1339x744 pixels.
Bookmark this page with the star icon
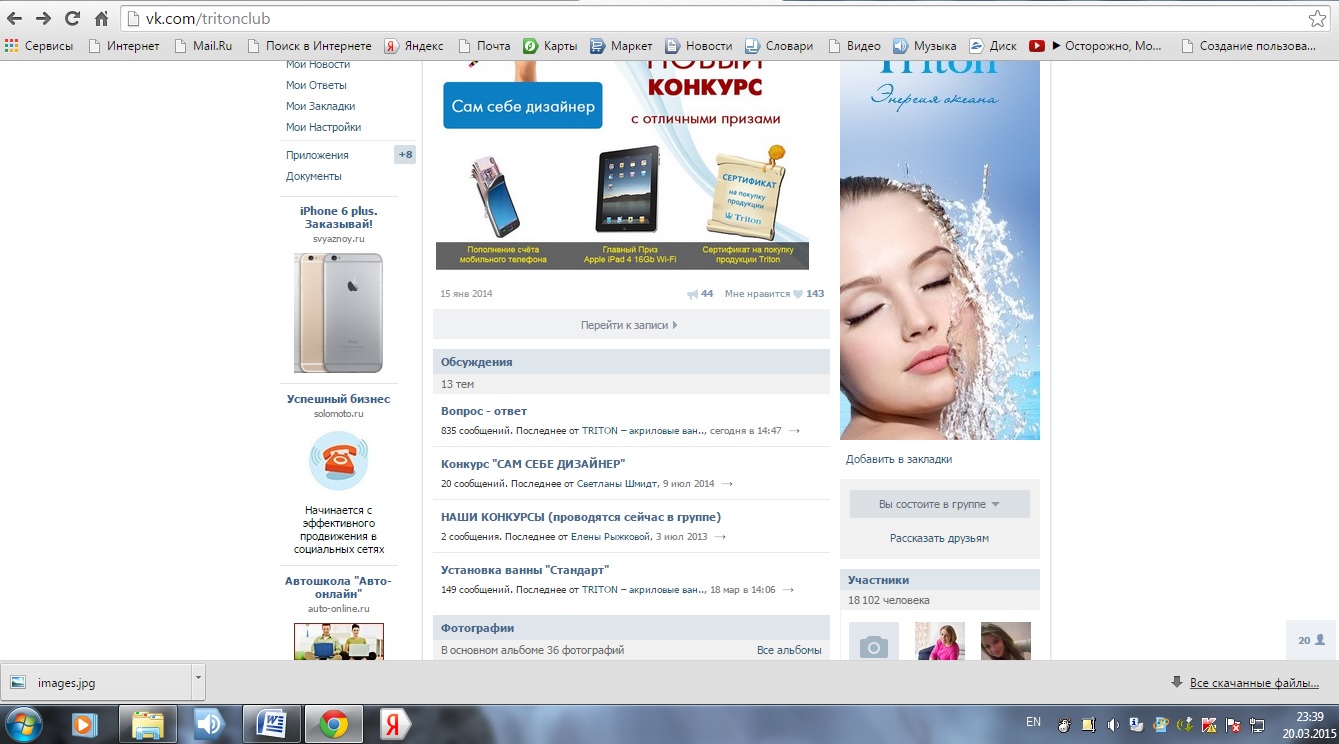click(1318, 19)
